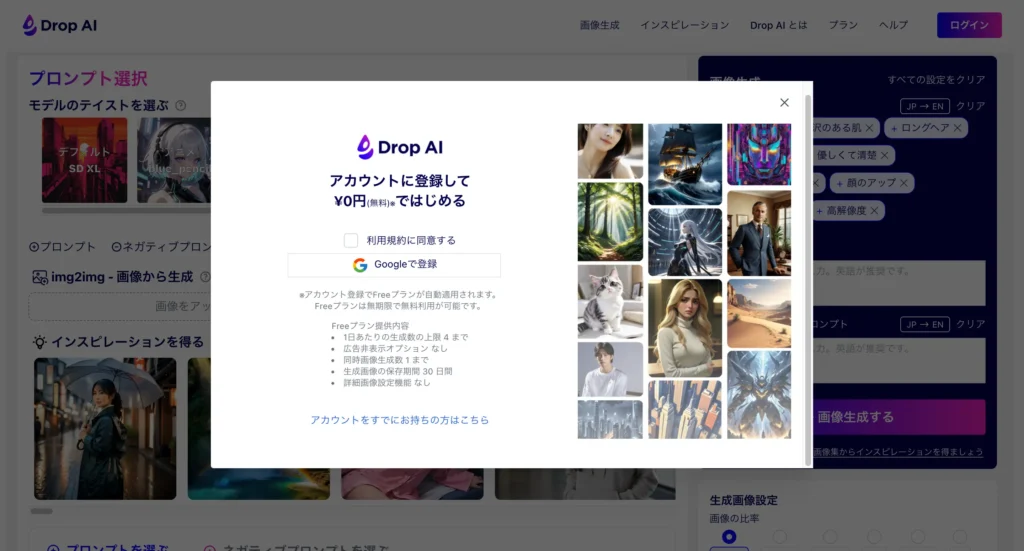Click the img2img image icon
Image resolution: width=1024 pixels, height=551 pixels.
coord(40,277)
